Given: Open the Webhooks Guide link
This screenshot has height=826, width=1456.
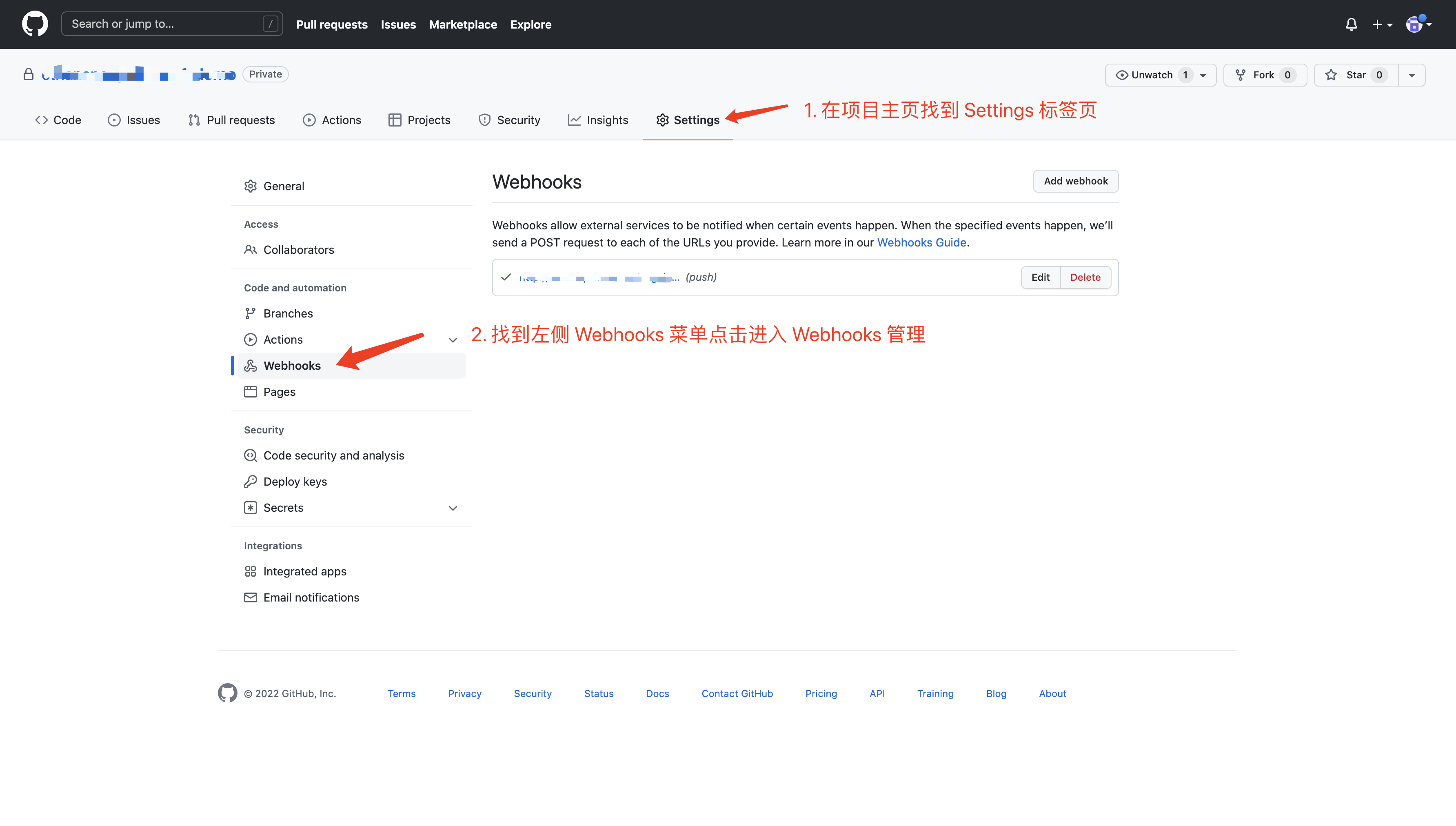Looking at the screenshot, I should 921,242.
